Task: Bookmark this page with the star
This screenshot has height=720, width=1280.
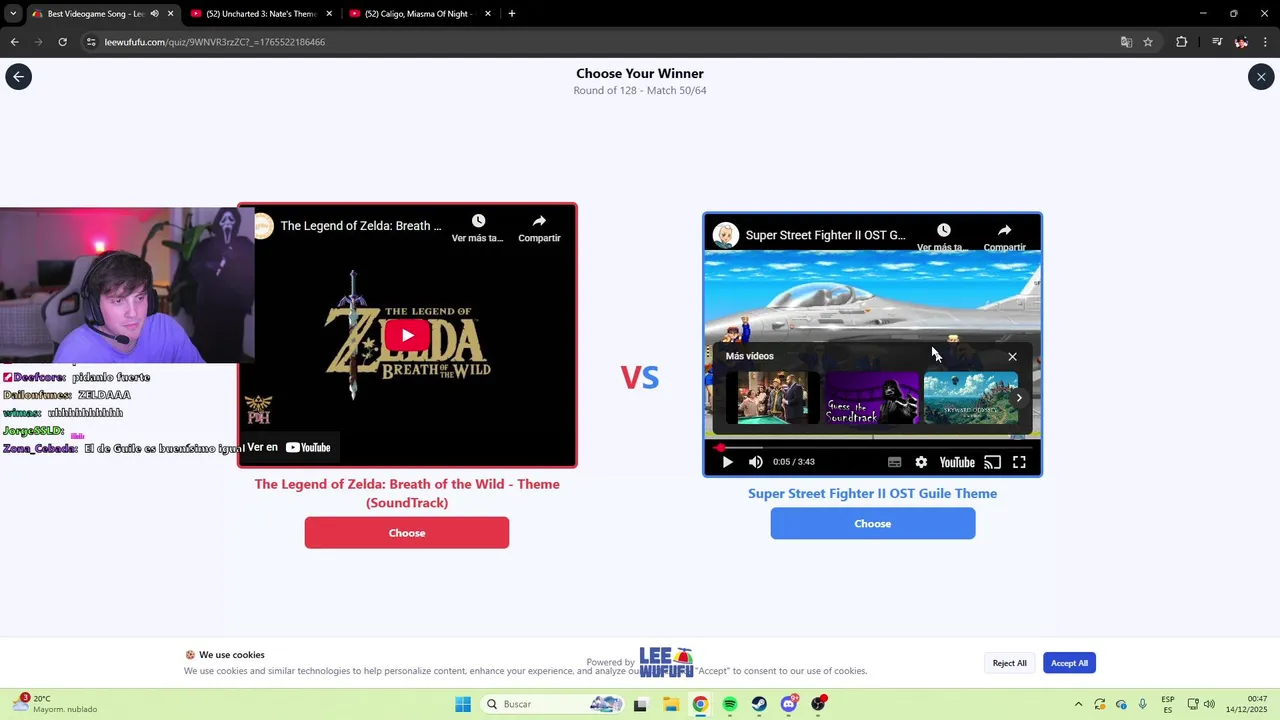Action: point(1148,42)
